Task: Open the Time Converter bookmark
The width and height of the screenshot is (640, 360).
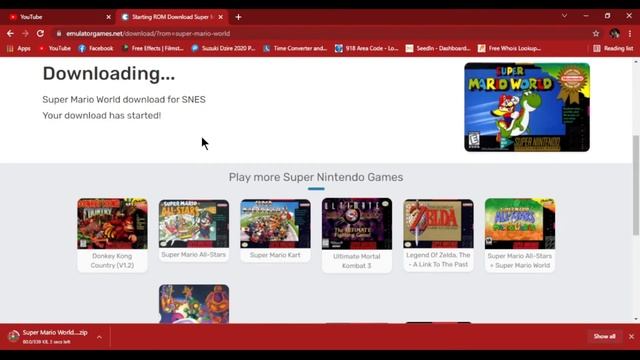Action: (295, 48)
